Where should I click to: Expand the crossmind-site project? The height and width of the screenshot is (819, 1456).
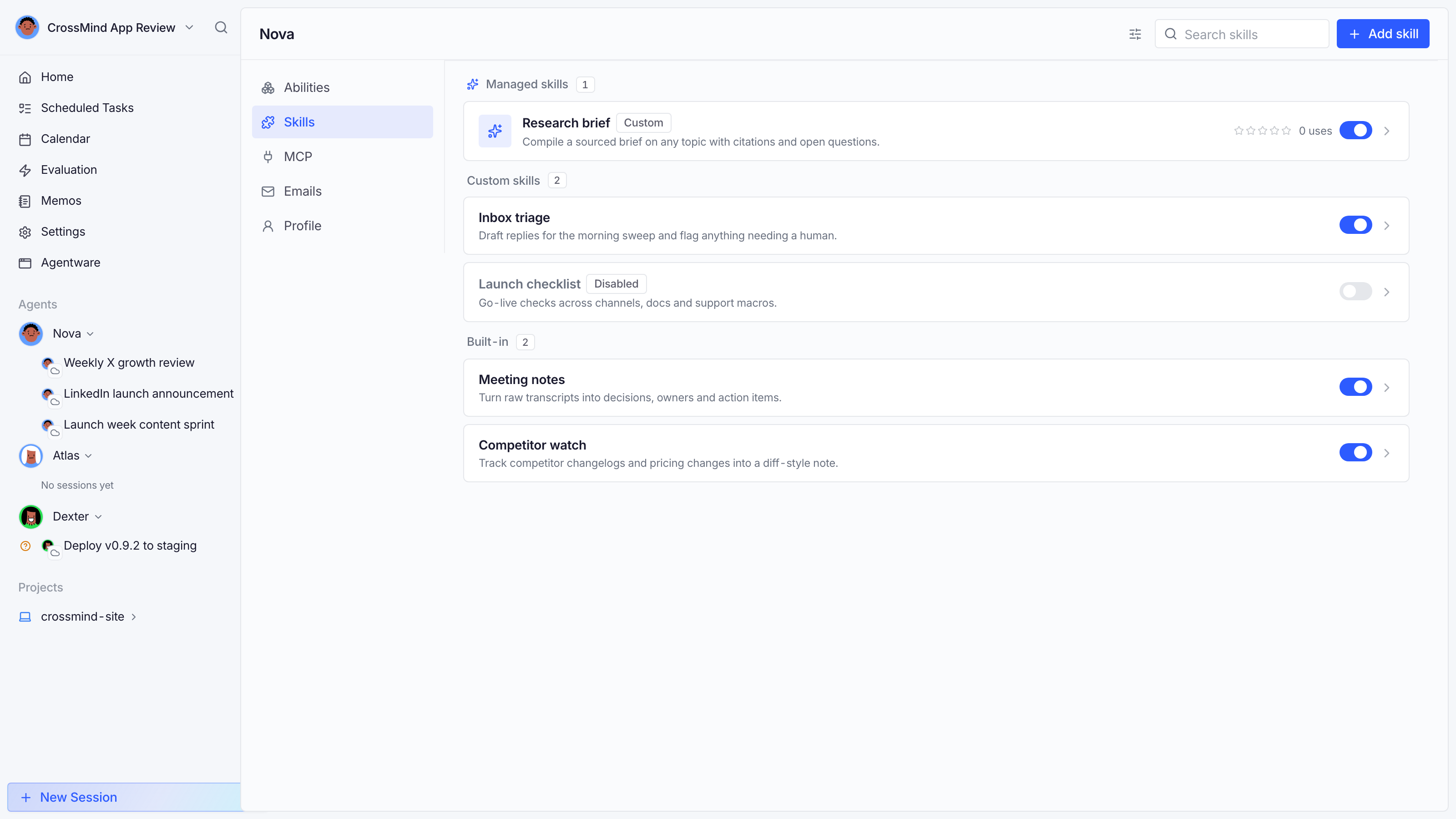[x=133, y=617]
